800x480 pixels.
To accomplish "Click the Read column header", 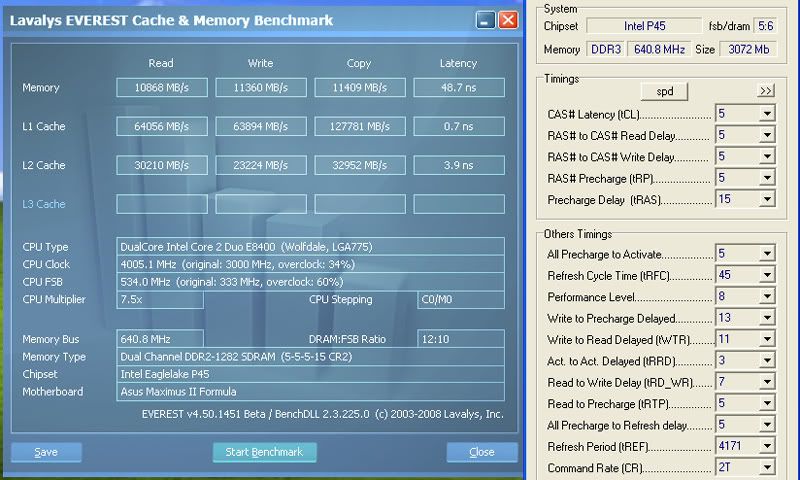I will 161,63.
